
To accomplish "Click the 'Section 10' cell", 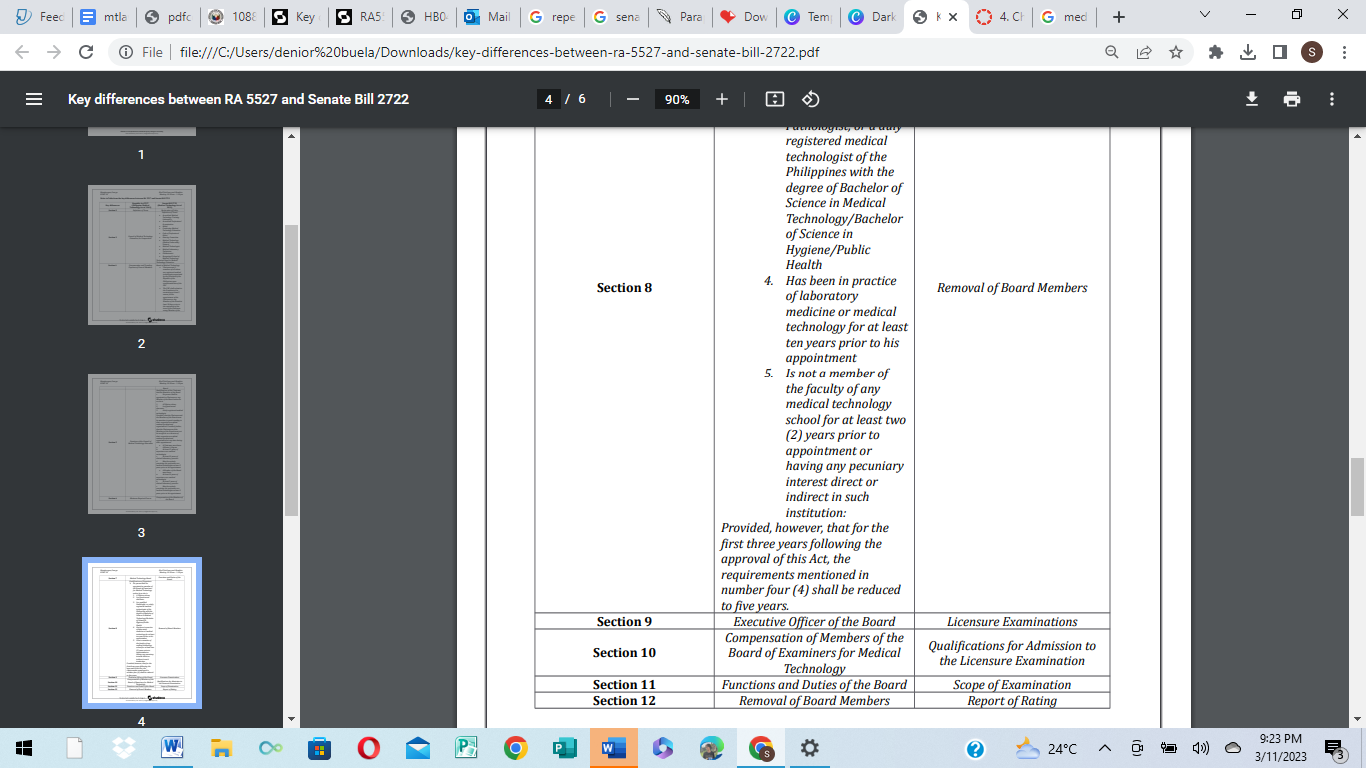I will (x=624, y=653).
